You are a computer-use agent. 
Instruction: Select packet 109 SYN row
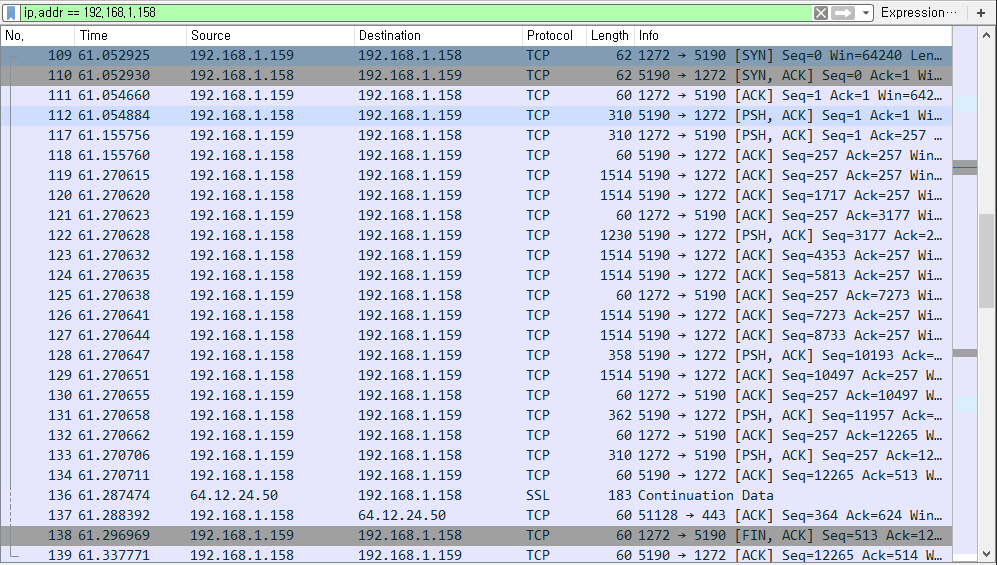476,55
